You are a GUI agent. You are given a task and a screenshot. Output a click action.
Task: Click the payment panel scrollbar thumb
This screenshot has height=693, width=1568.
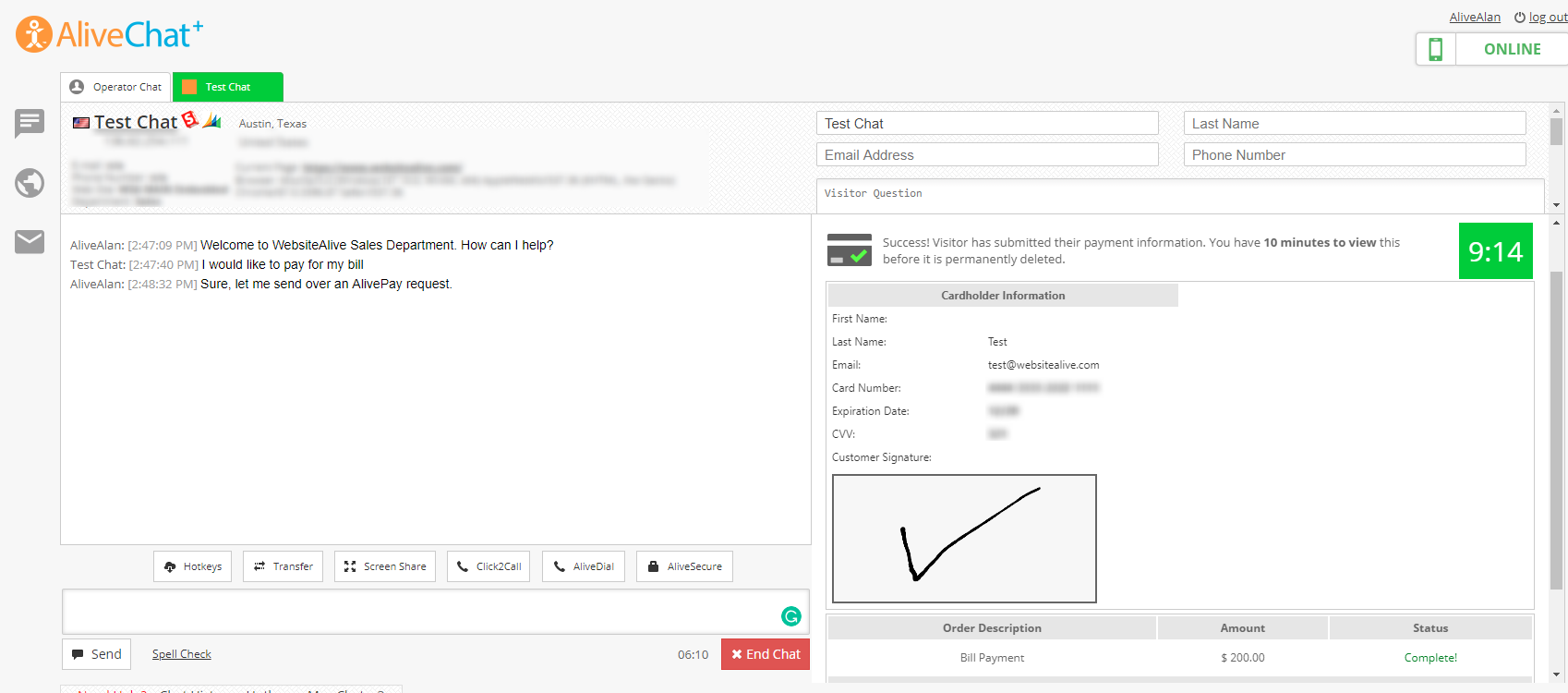click(1557, 430)
